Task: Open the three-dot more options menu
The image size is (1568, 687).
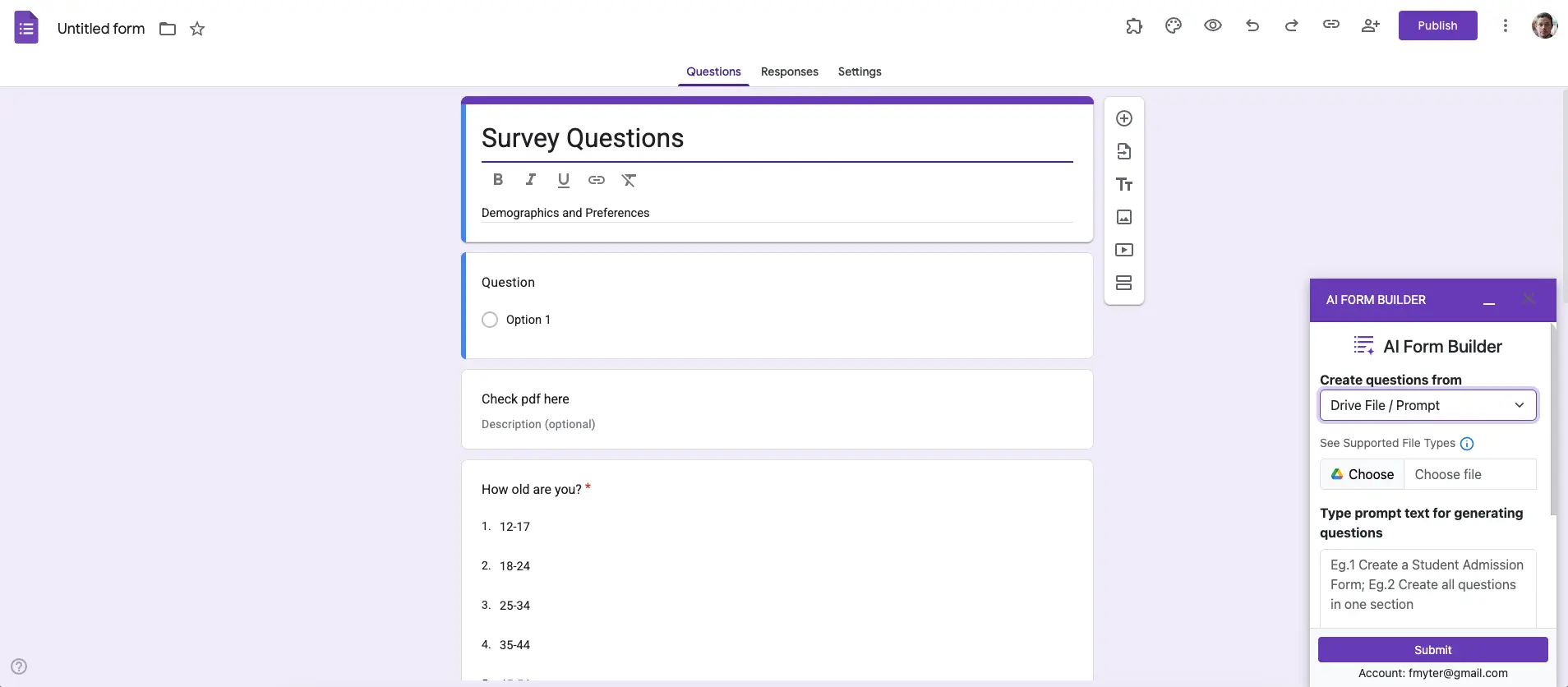Action: (x=1506, y=25)
